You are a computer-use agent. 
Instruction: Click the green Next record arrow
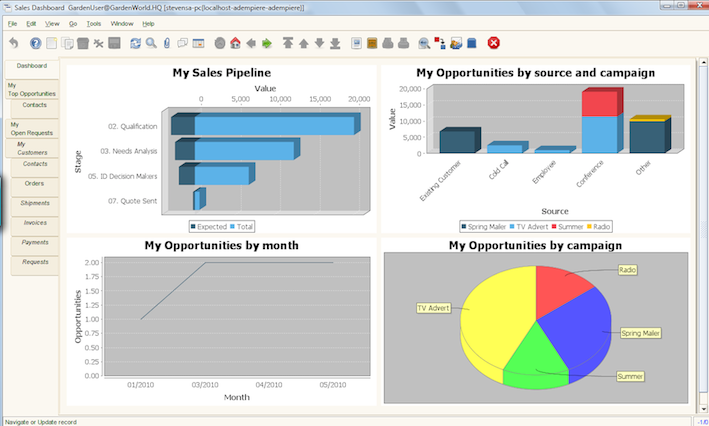click(x=267, y=43)
